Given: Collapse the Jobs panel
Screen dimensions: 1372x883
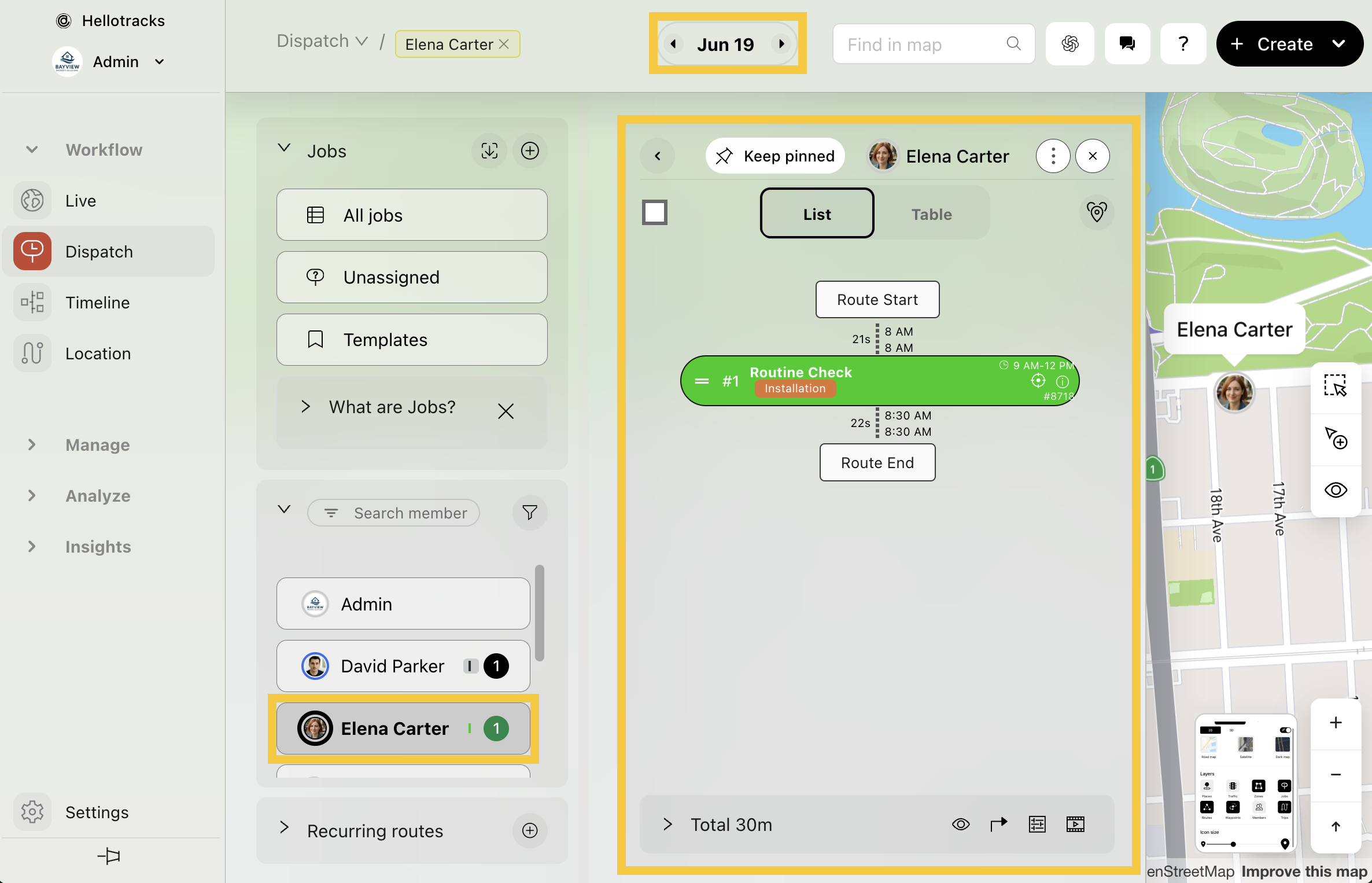Looking at the screenshot, I should point(283,149).
